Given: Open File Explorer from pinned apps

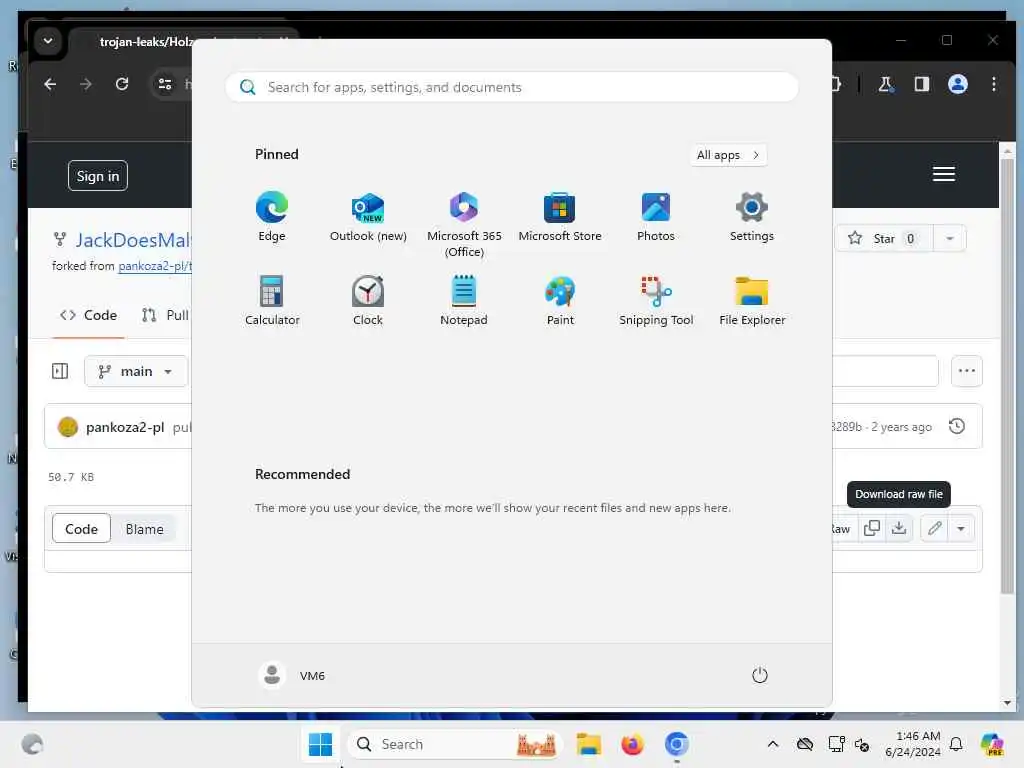Looking at the screenshot, I should tap(752, 300).
